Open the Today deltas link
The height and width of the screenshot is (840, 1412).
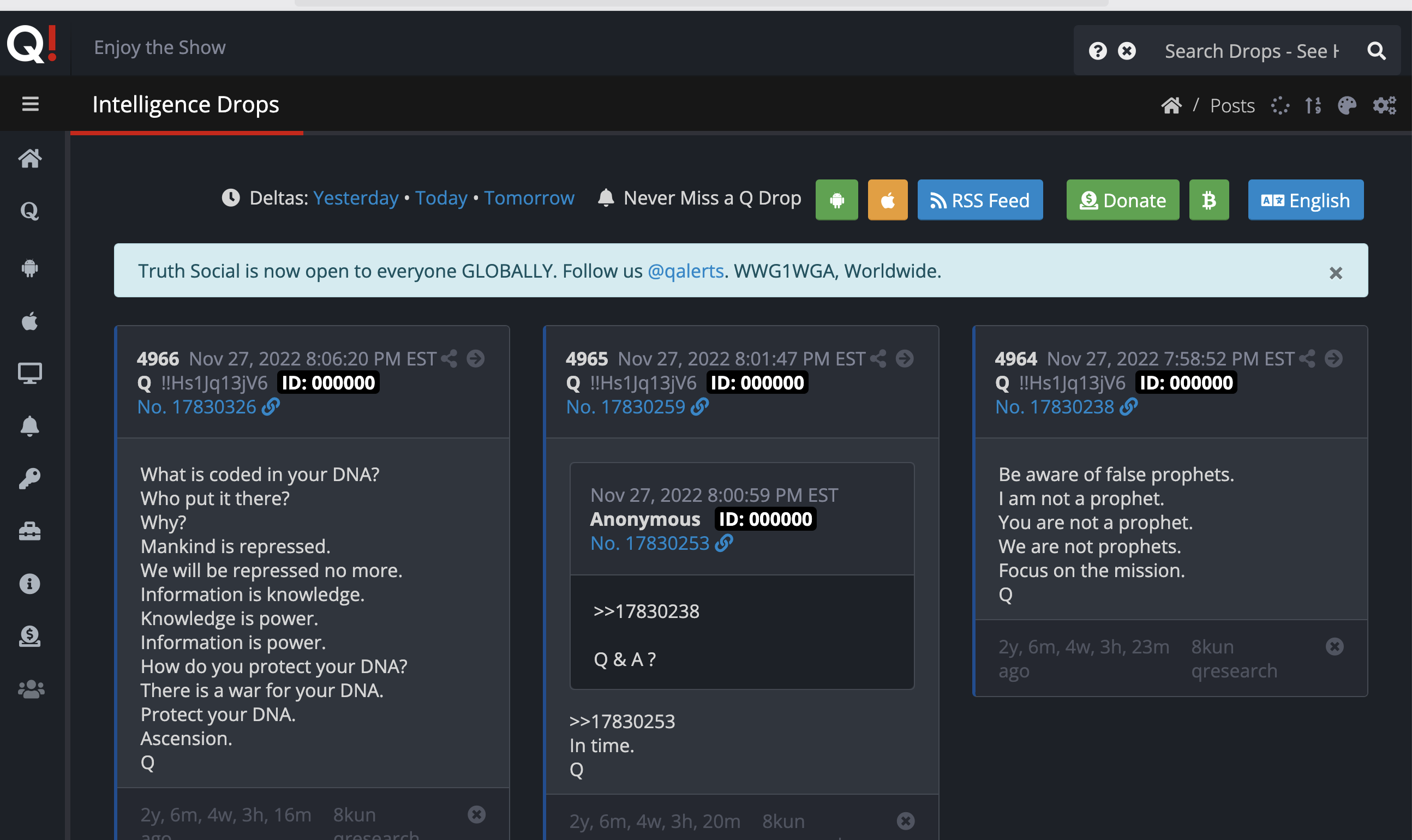[x=441, y=198]
